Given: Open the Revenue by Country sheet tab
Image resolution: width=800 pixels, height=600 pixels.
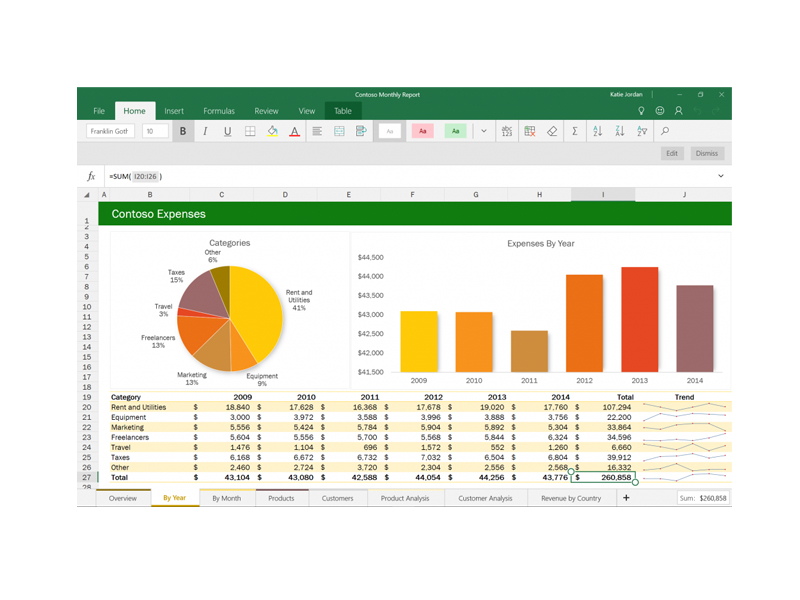Looking at the screenshot, I should [571, 498].
